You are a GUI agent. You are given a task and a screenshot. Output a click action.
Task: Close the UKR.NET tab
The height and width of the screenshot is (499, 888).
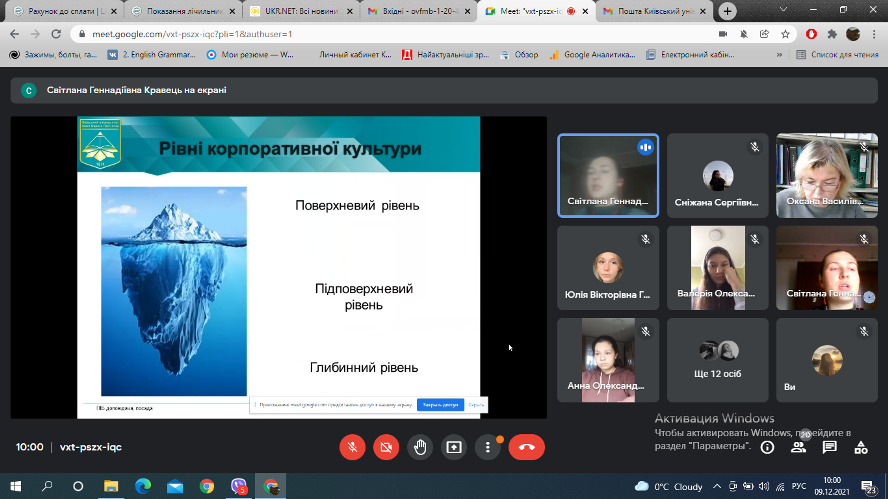(349, 11)
